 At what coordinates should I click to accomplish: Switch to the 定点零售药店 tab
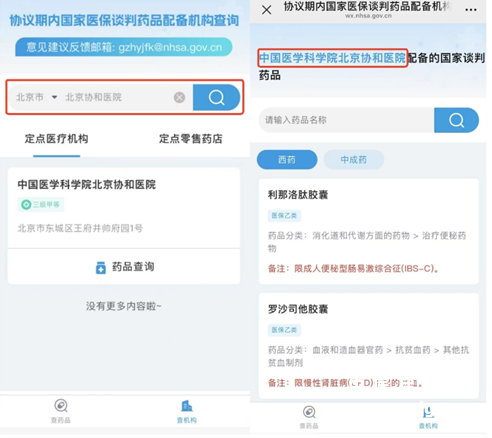(x=191, y=139)
